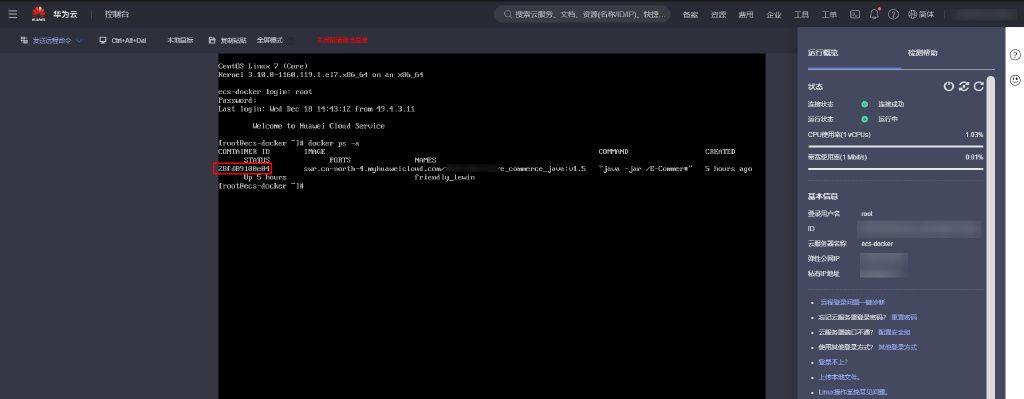Viewport: 1024px width, 399px height.
Task: Send Ctrl+Alt+Del to the server
Action: coord(123,40)
